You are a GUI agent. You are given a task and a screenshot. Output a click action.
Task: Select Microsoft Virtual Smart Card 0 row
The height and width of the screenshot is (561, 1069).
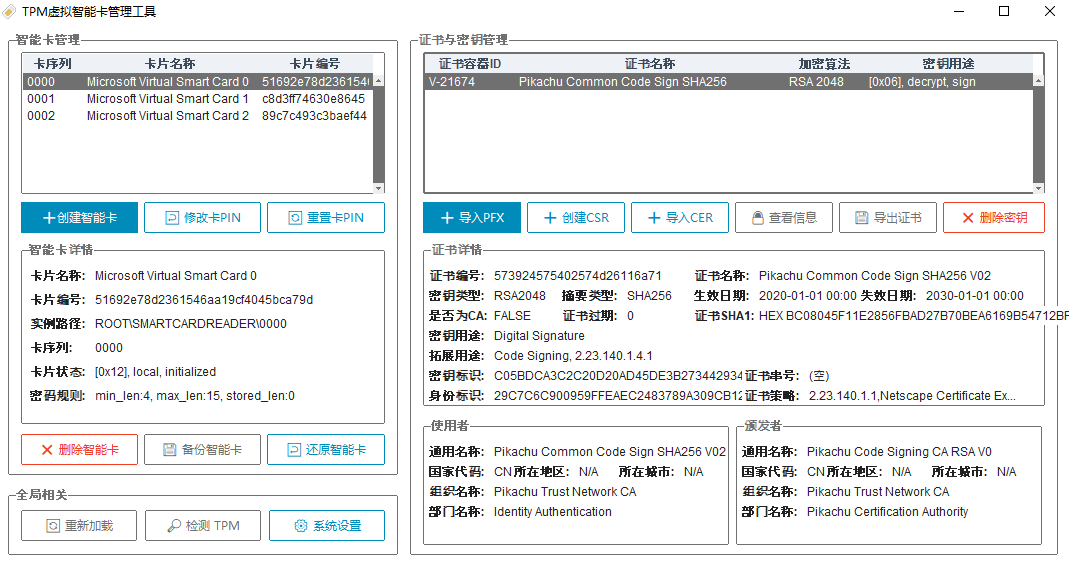click(198, 82)
